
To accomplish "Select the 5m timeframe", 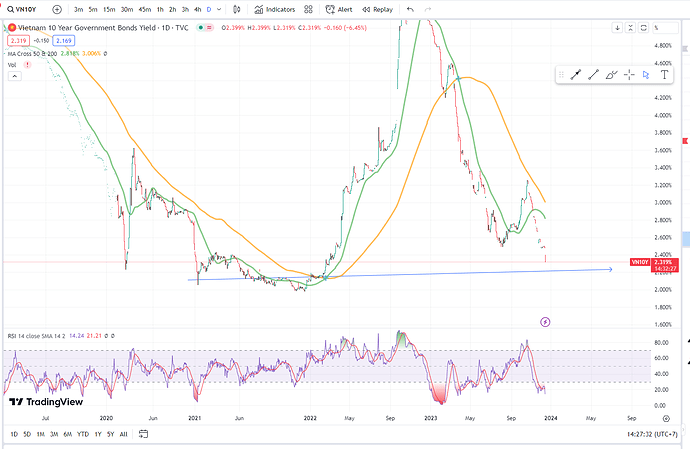I will coord(93,9).
